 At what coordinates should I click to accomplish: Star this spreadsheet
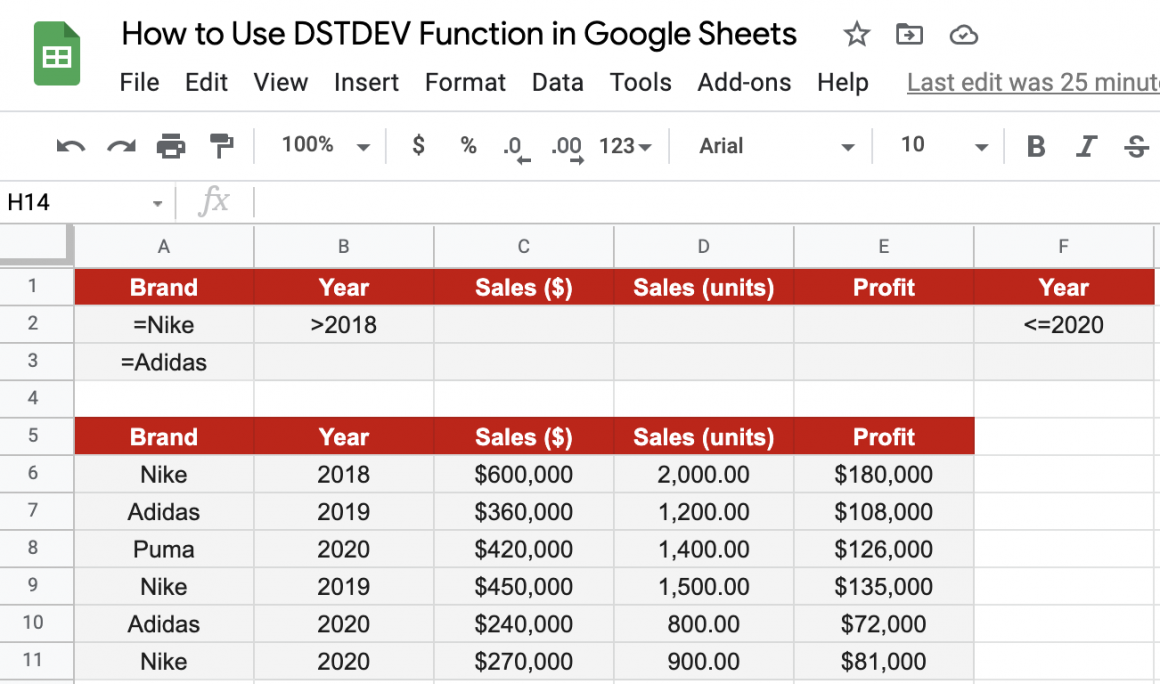(856, 34)
